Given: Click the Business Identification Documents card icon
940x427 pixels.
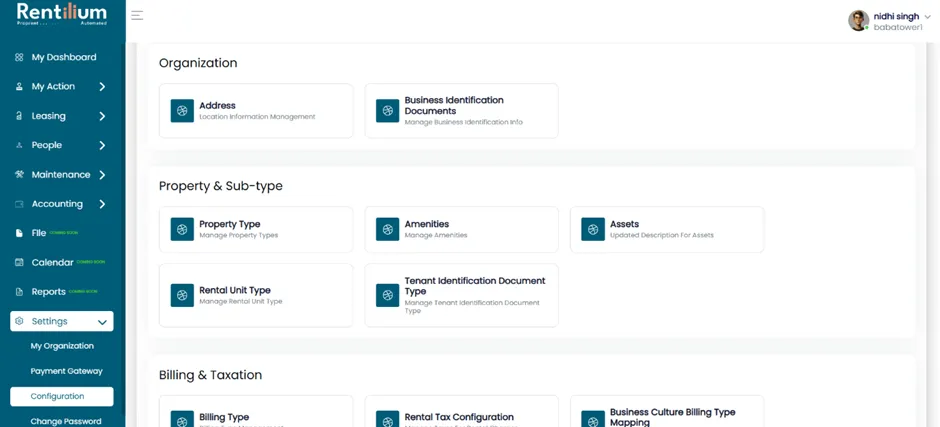Looking at the screenshot, I should [387, 111].
